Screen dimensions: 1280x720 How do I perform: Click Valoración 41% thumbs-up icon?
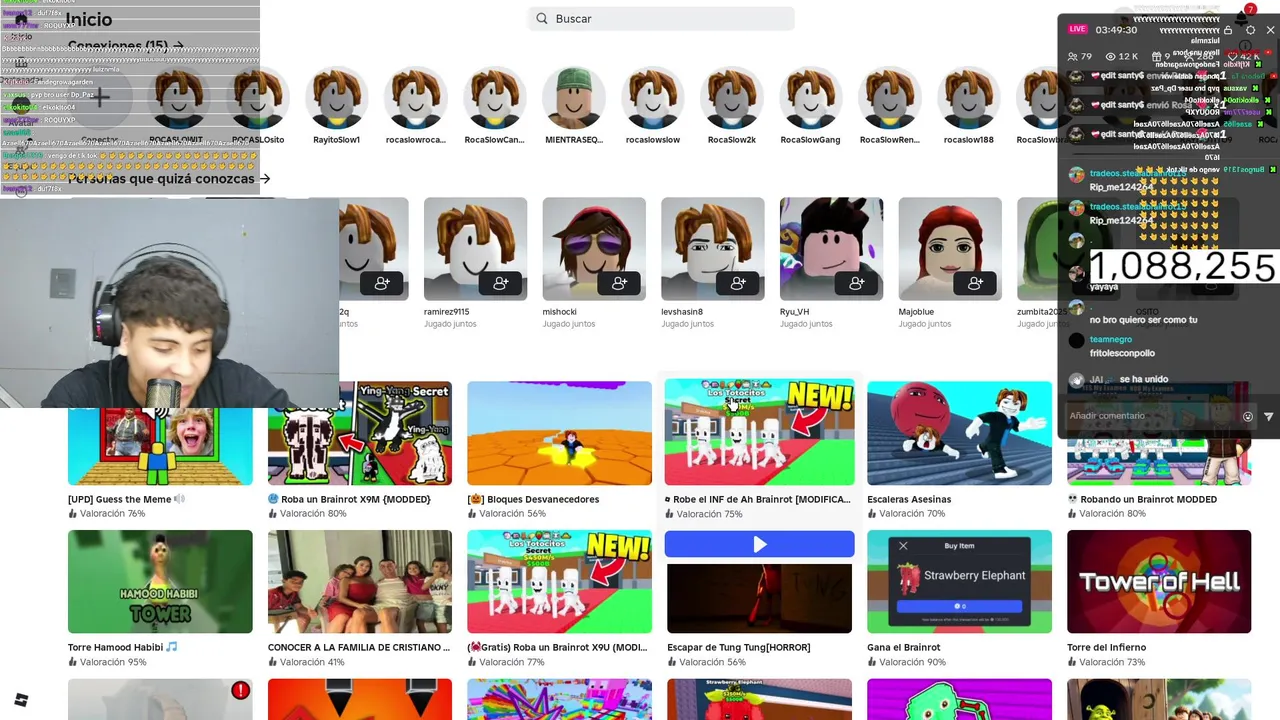click(x=273, y=662)
